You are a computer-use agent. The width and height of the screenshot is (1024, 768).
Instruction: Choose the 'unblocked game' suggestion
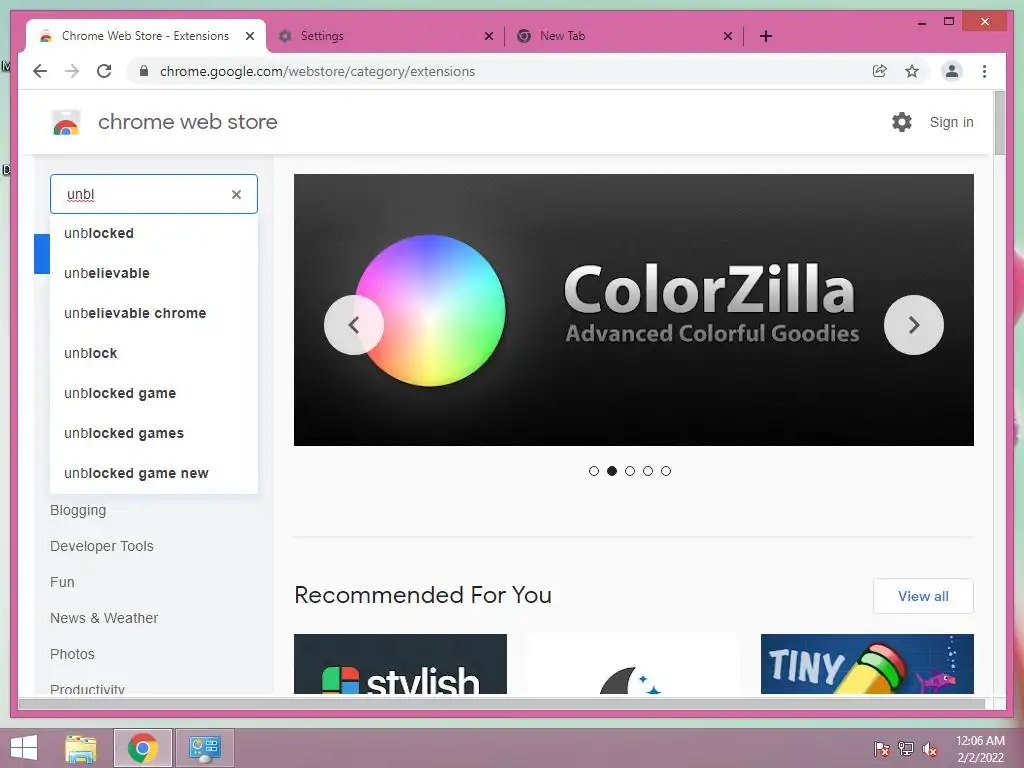click(x=154, y=393)
